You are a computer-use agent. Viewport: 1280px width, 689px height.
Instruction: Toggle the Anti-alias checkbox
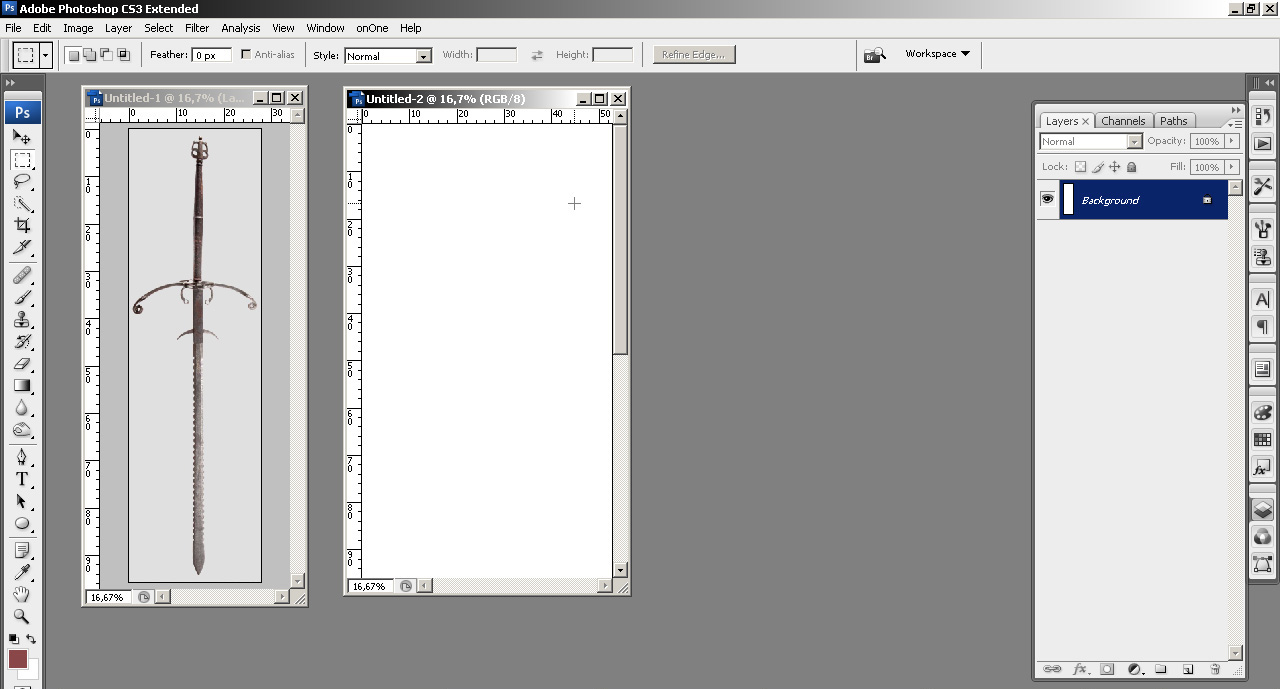click(246, 55)
